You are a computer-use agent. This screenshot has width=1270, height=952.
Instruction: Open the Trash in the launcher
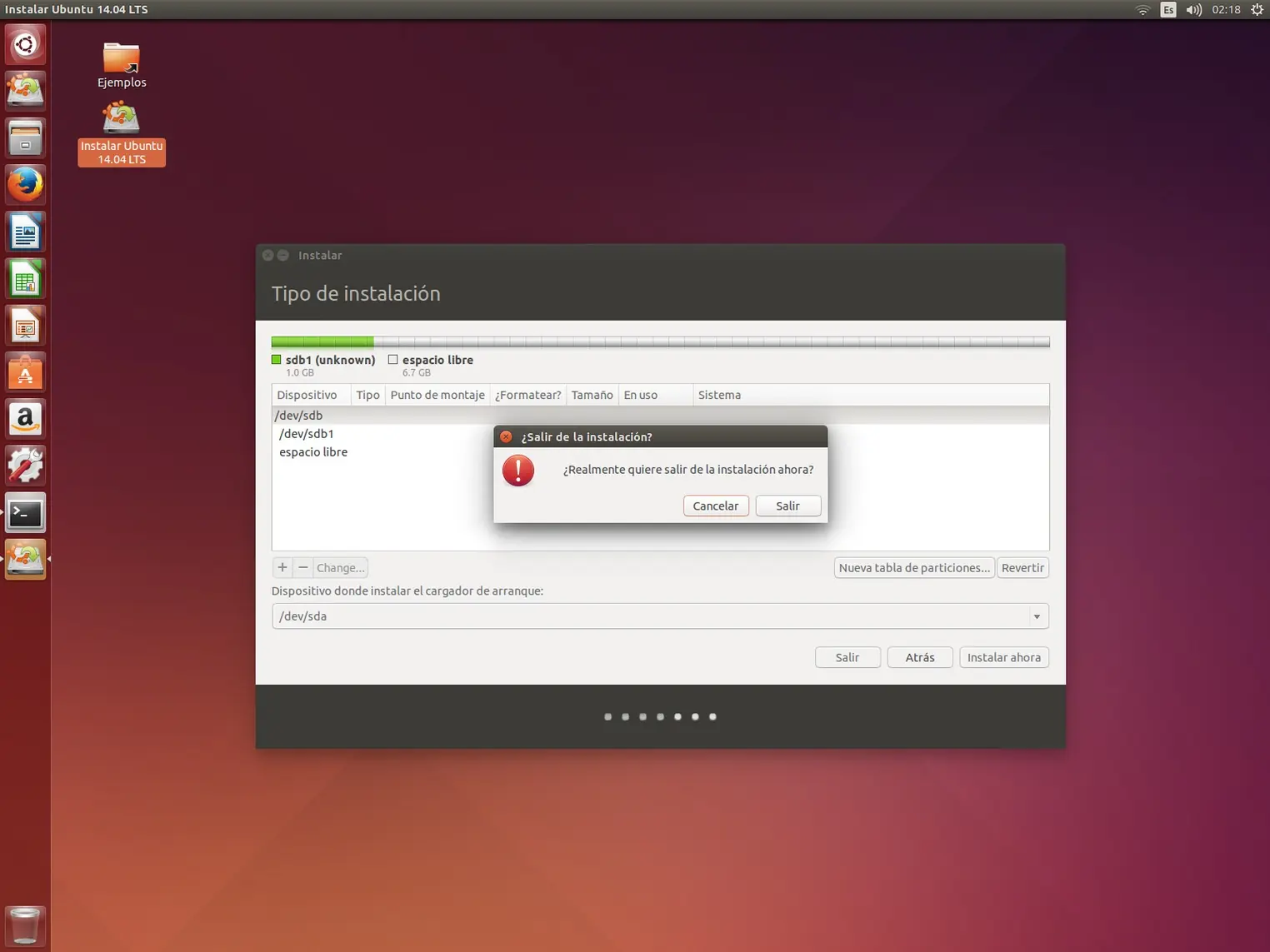[25, 925]
